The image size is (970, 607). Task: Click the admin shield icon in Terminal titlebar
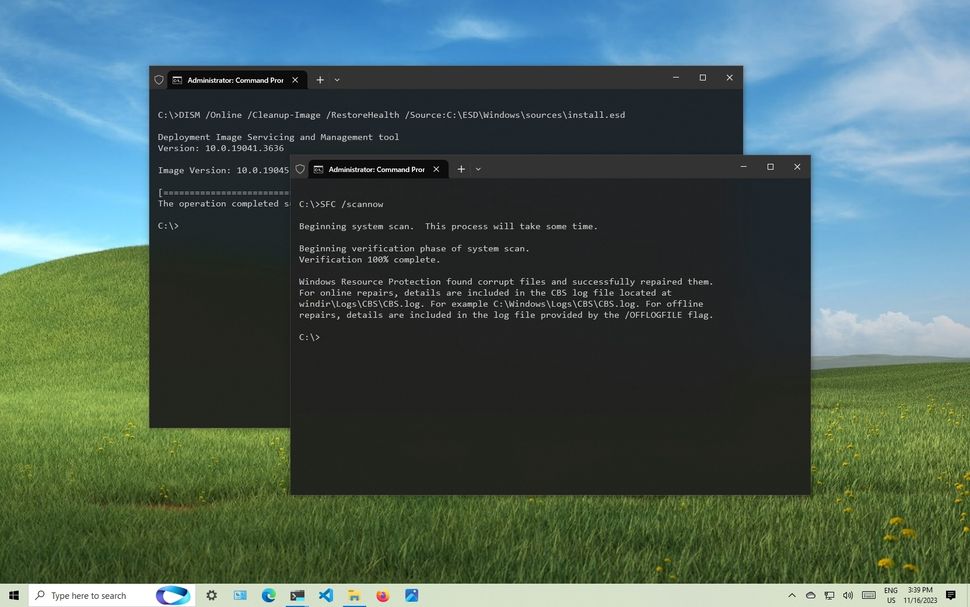point(300,169)
